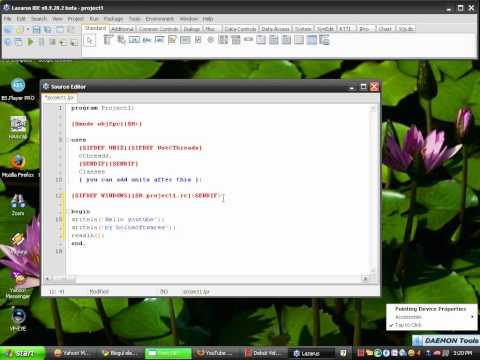Switch to the Lazarus taskbar button
This screenshot has width=480, height=360.
310,353
